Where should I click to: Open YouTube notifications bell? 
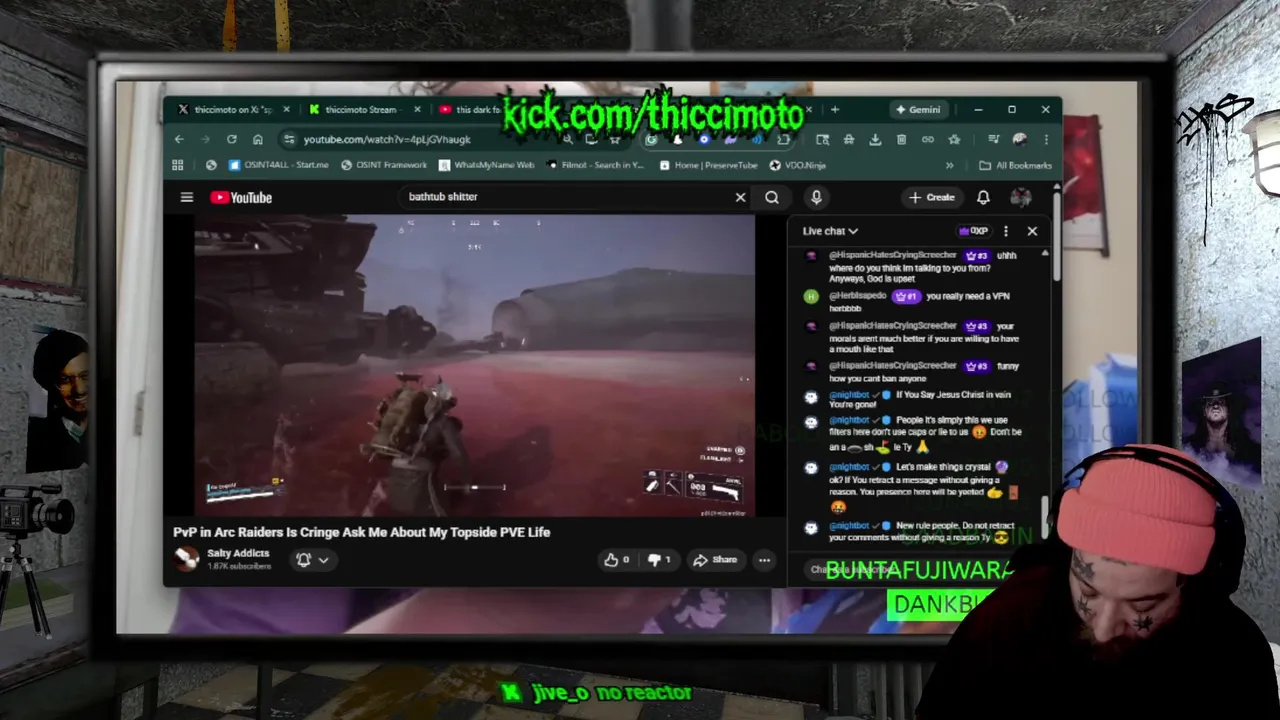(x=983, y=197)
